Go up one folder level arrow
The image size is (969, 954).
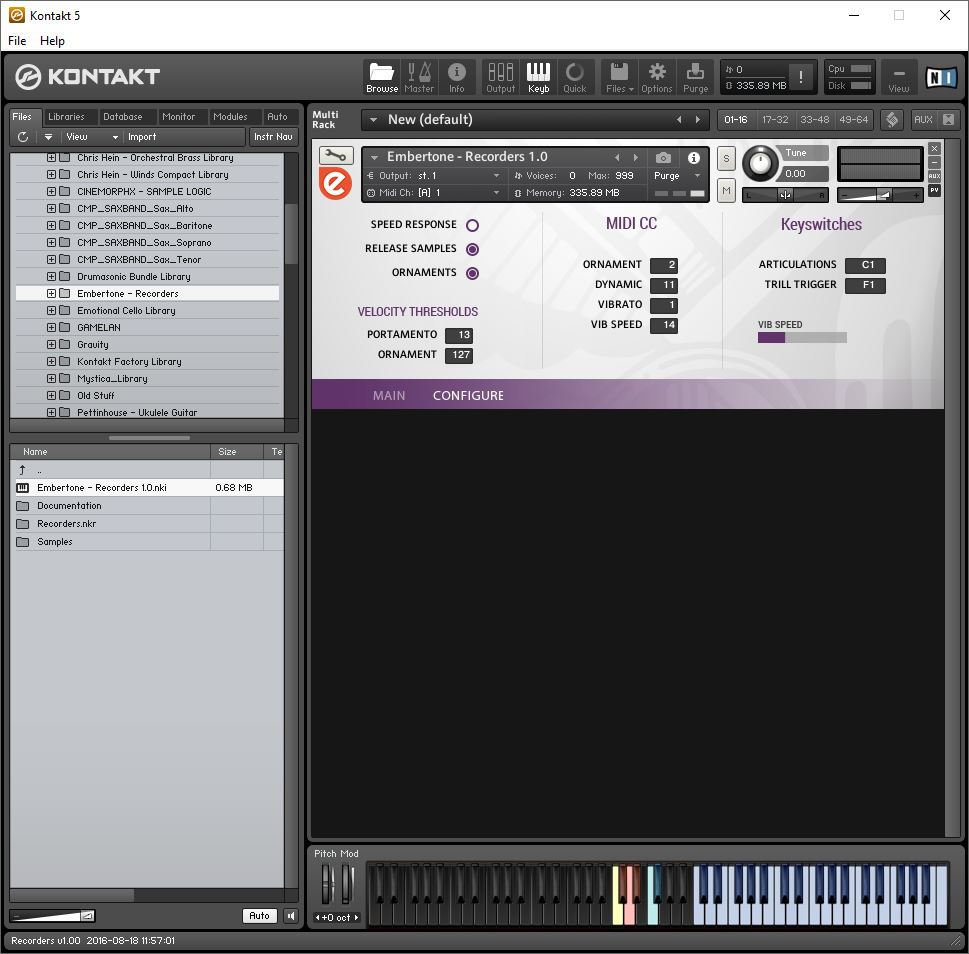tap(22, 470)
